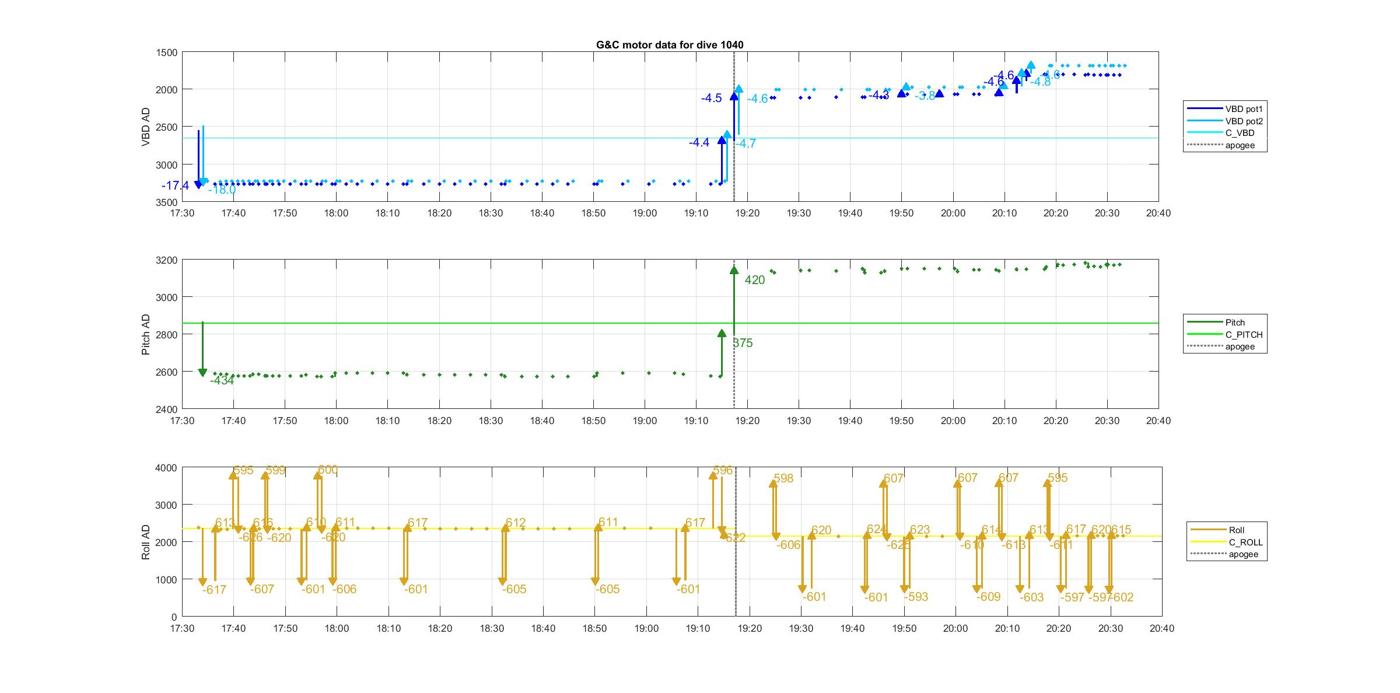The width and height of the screenshot is (1400, 693).
Task: Click the "-607" roll data label
Action: (262, 590)
